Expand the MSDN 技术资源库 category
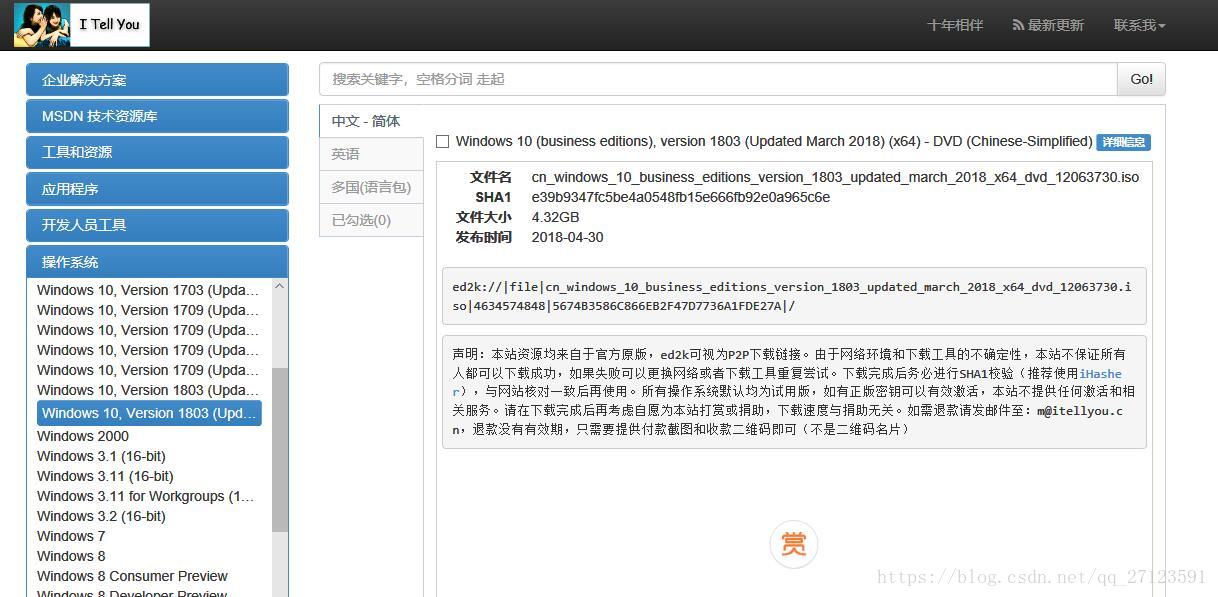 [157, 116]
